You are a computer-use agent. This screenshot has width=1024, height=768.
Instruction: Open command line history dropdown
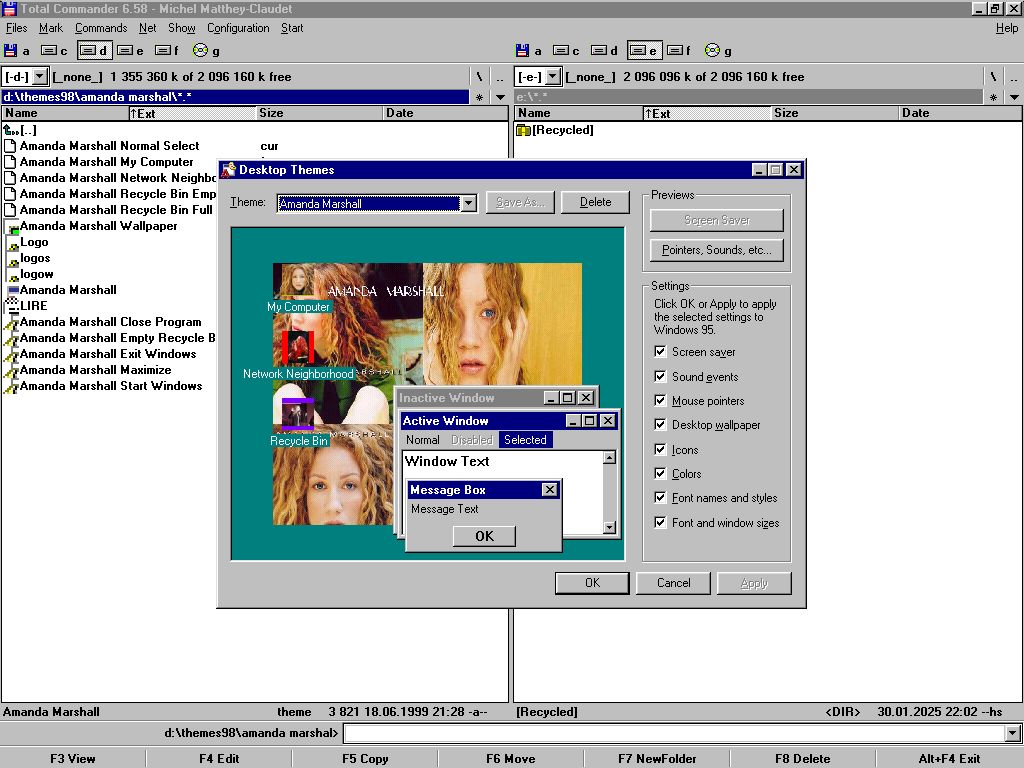coord(1013,734)
